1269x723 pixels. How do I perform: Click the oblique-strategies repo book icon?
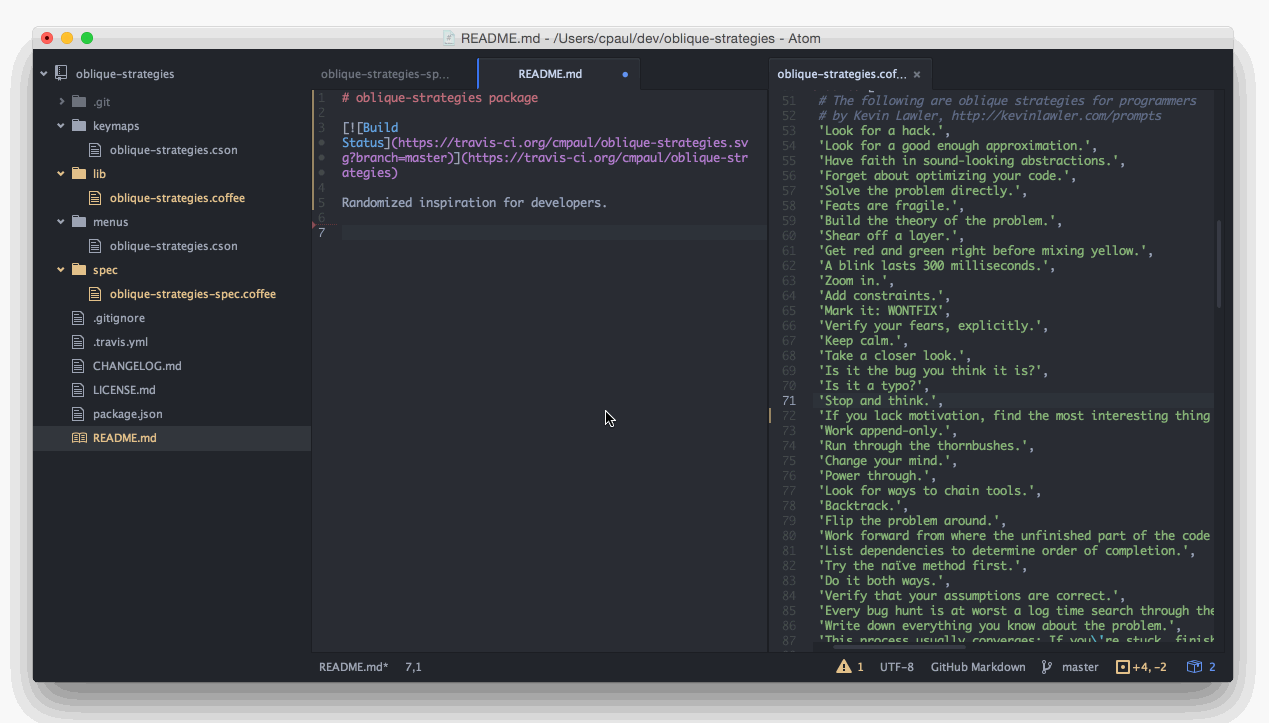click(62, 73)
